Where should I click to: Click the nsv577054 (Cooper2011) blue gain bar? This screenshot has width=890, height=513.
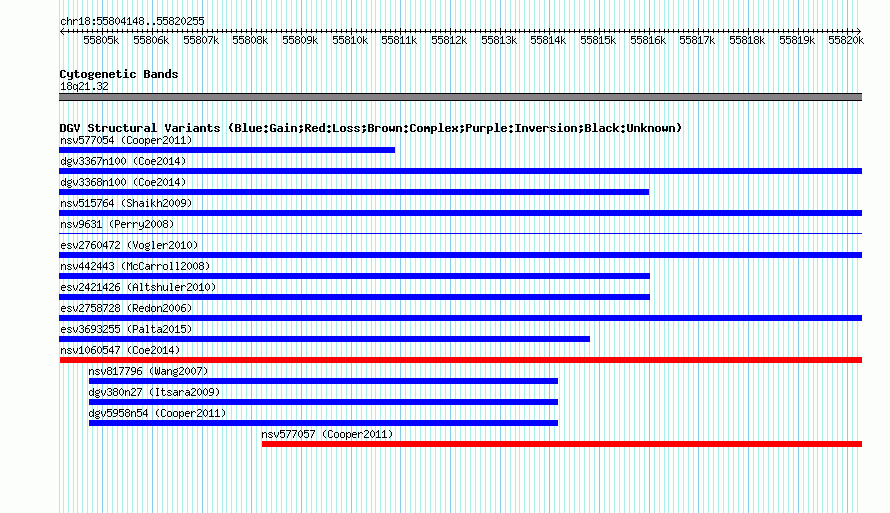click(227, 150)
